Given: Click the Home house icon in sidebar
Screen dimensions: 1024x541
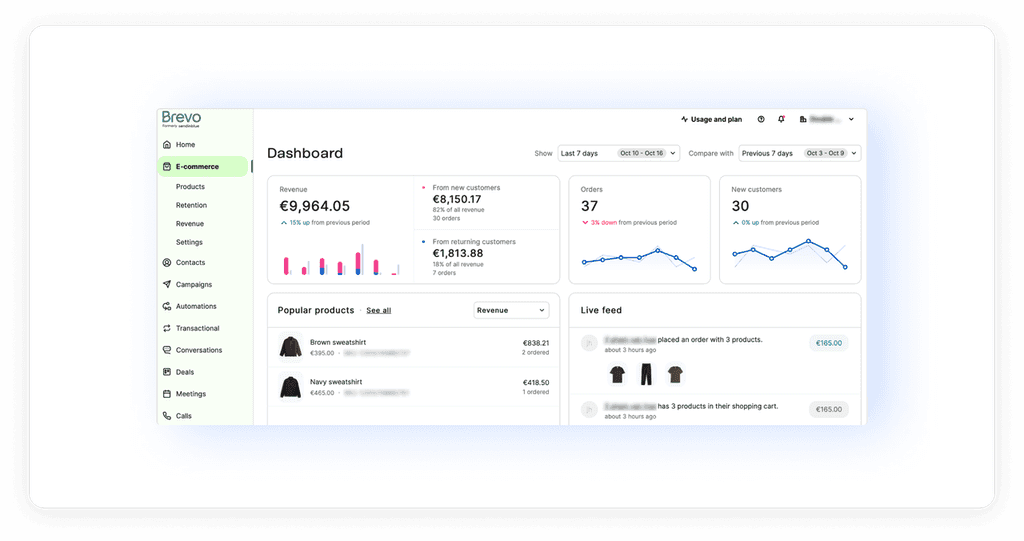Looking at the screenshot, I should click(167, 144).
